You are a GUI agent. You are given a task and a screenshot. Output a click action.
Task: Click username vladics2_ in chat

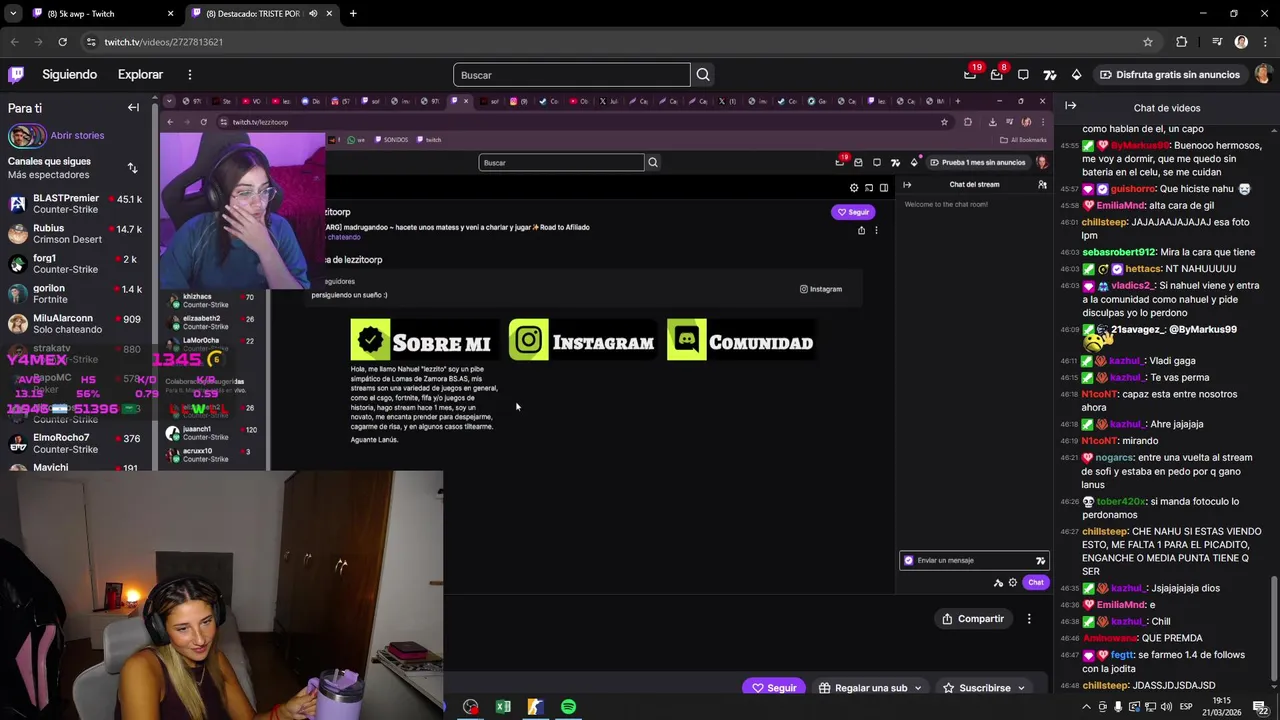tap(1133, 286)
